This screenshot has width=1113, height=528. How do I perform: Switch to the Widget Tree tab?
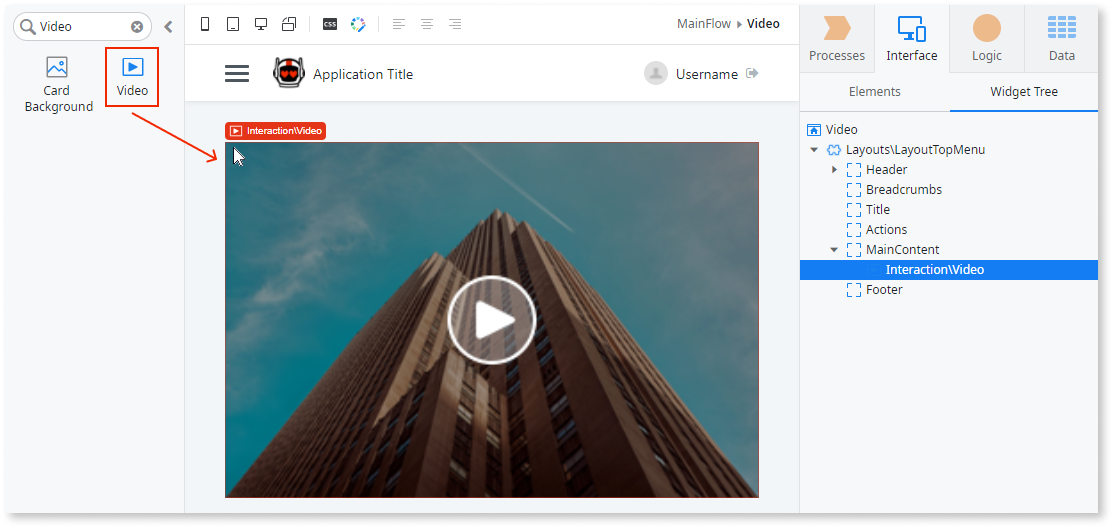click(1024, 92)
